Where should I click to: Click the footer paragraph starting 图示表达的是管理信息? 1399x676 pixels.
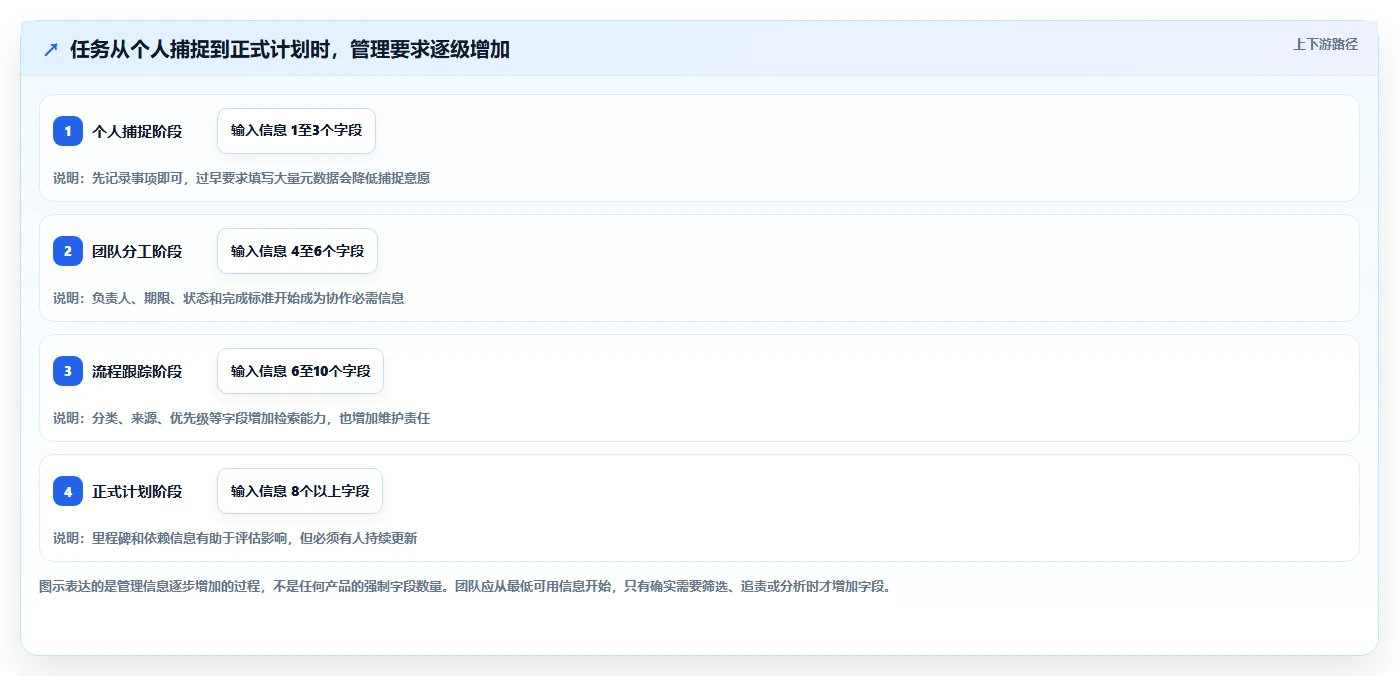(x=465, y=586)
